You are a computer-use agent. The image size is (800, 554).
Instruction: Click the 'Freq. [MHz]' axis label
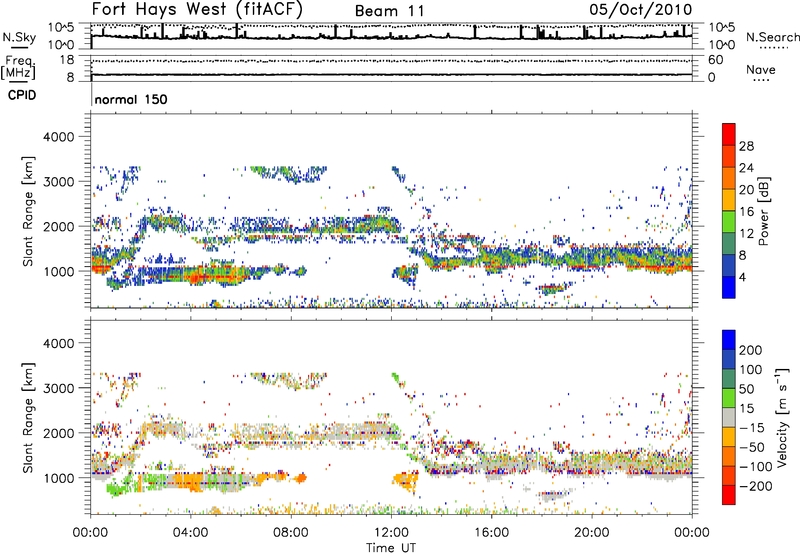coord(18,67)
